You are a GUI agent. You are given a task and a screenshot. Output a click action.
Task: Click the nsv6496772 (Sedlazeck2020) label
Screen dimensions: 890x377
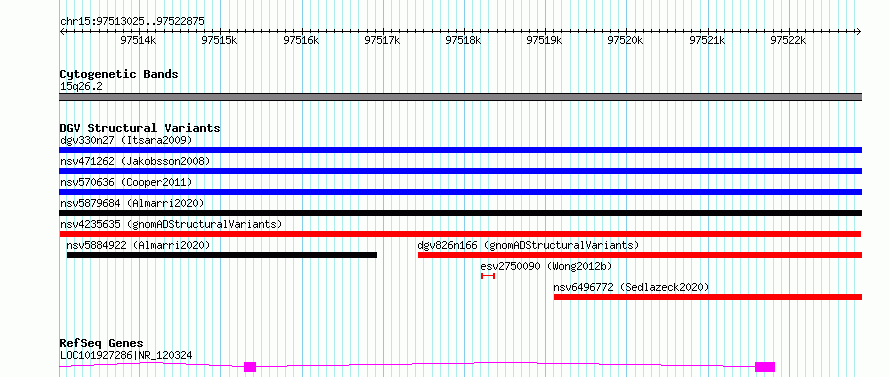tap(631, 287)
